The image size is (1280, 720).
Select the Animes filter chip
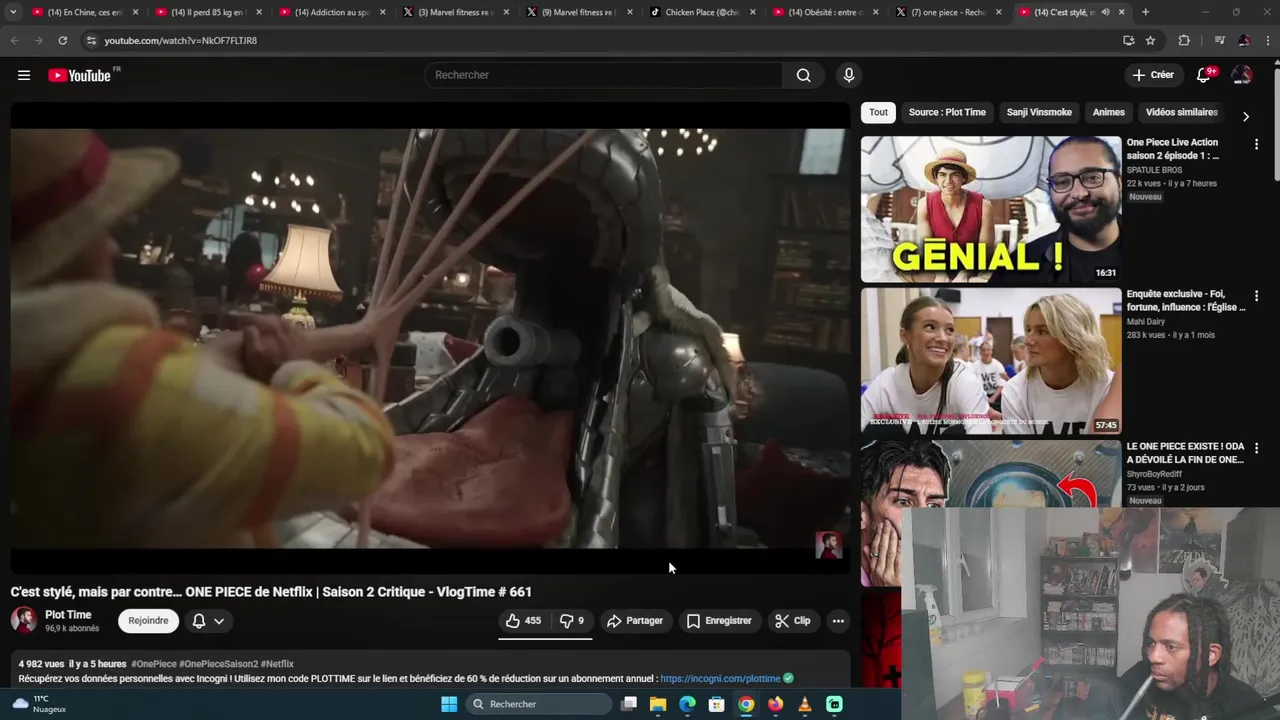click(x=1109, y=112)
